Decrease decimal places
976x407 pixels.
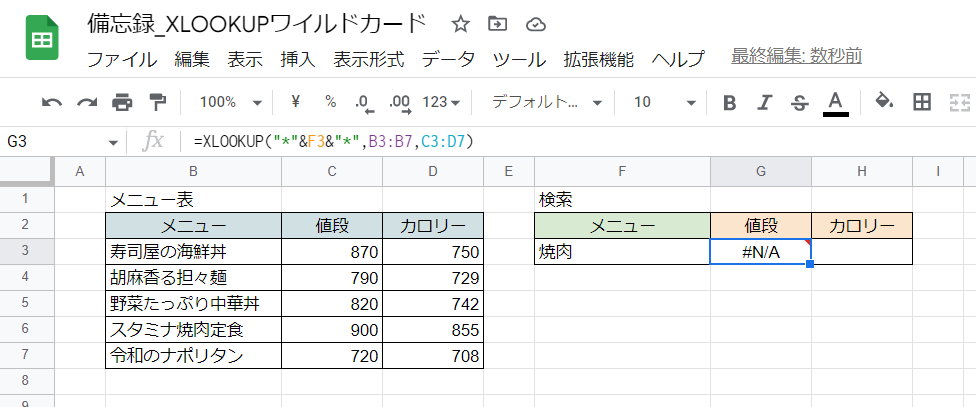365,103
